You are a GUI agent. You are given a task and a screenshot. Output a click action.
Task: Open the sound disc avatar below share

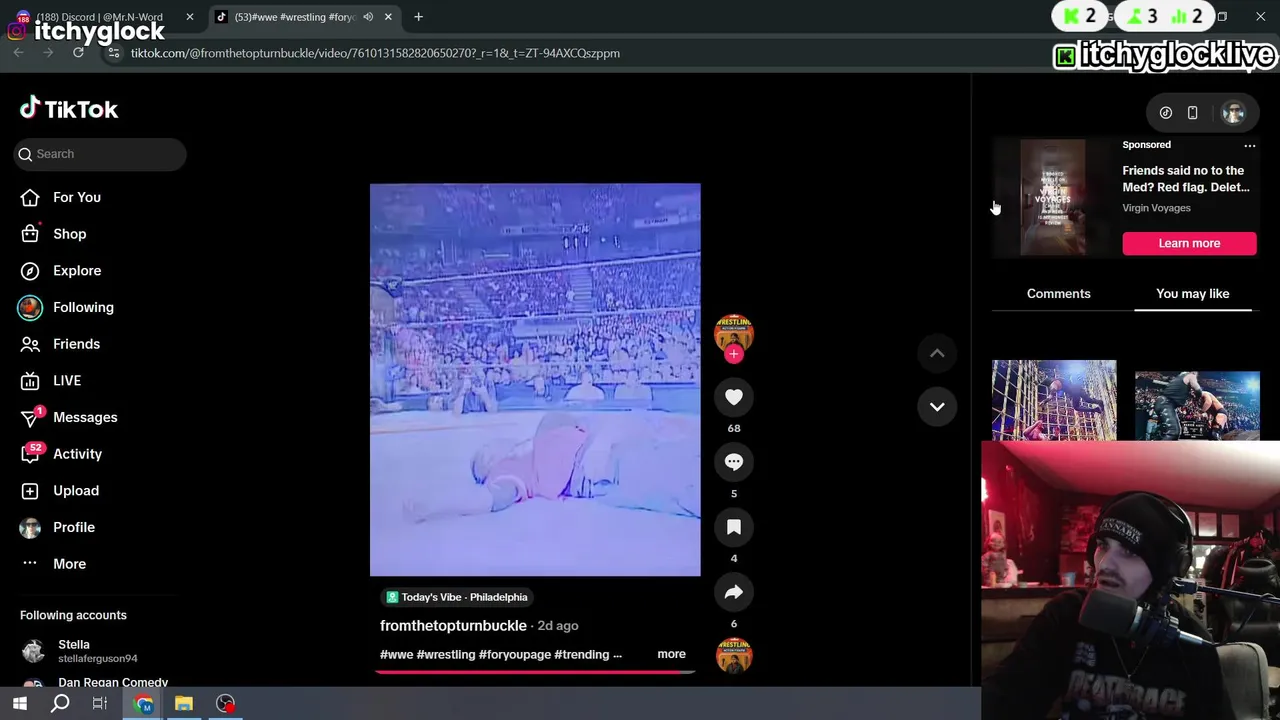pos(734,656)
